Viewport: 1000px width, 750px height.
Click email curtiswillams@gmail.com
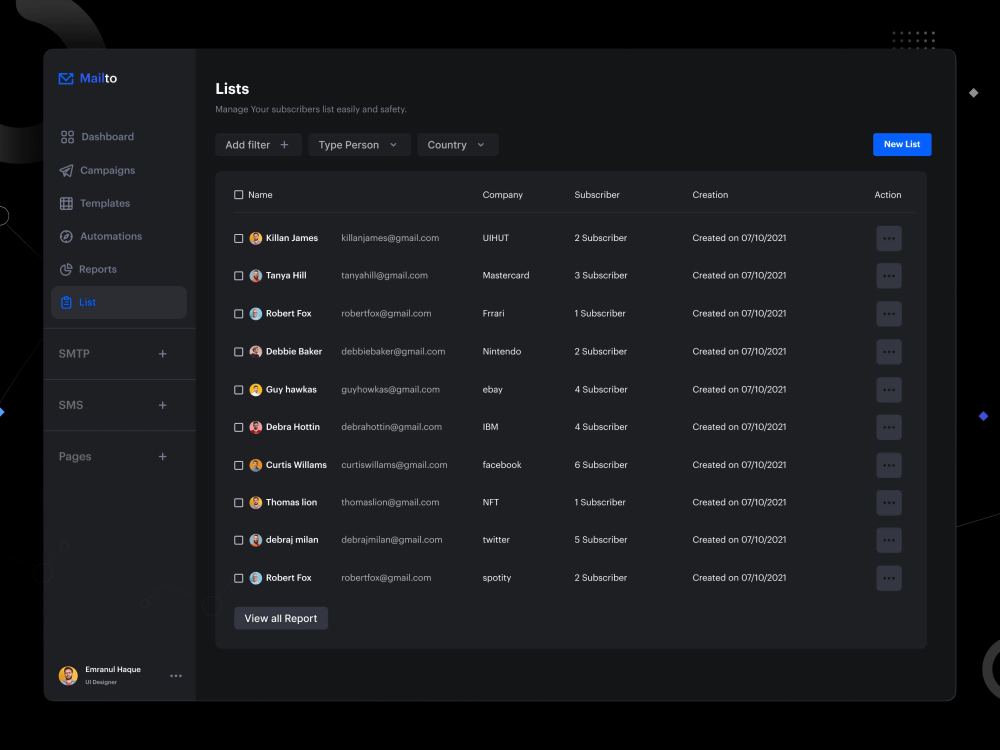[x=394, y=465]
